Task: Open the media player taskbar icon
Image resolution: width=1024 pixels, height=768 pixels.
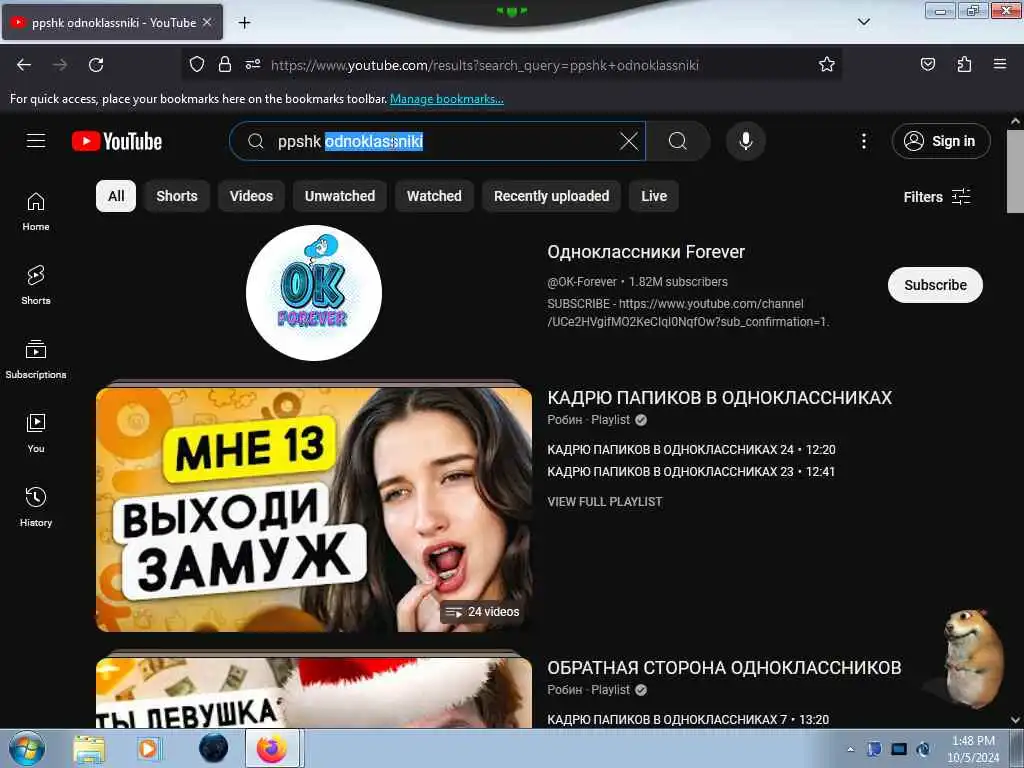Action: tap(148, 748)
